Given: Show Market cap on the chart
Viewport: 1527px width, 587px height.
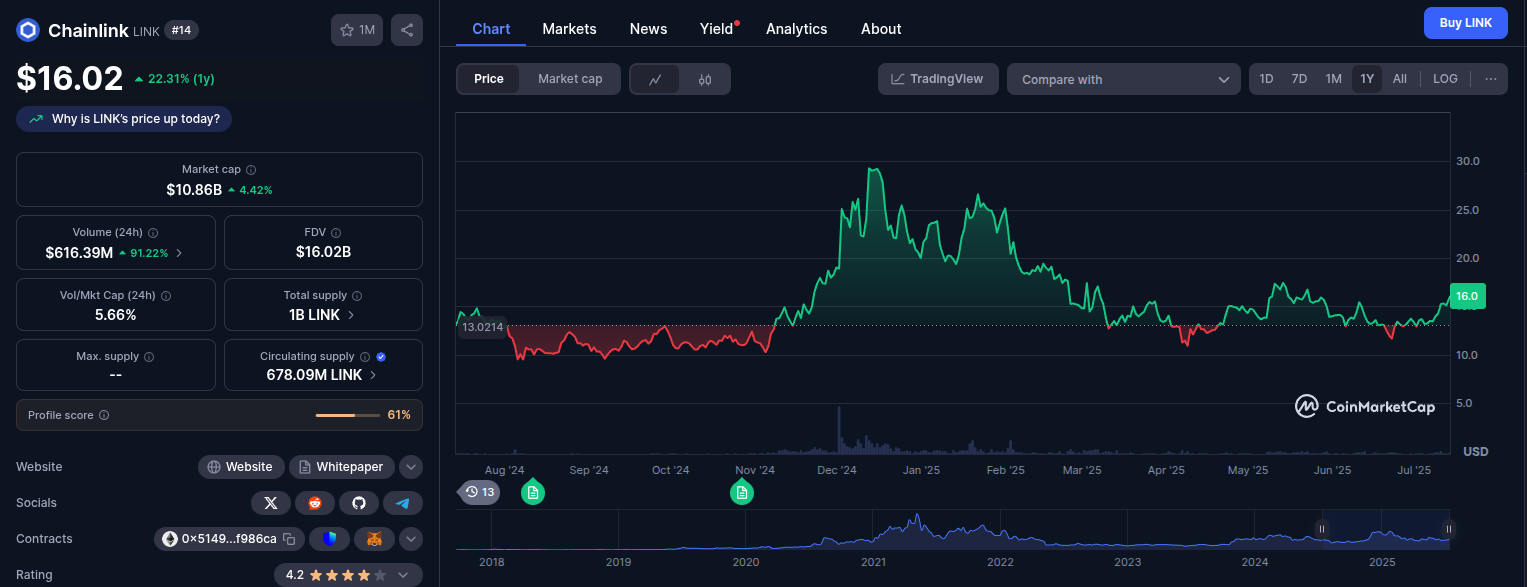Looking at the screenshot, I should (x=570, y=79).
